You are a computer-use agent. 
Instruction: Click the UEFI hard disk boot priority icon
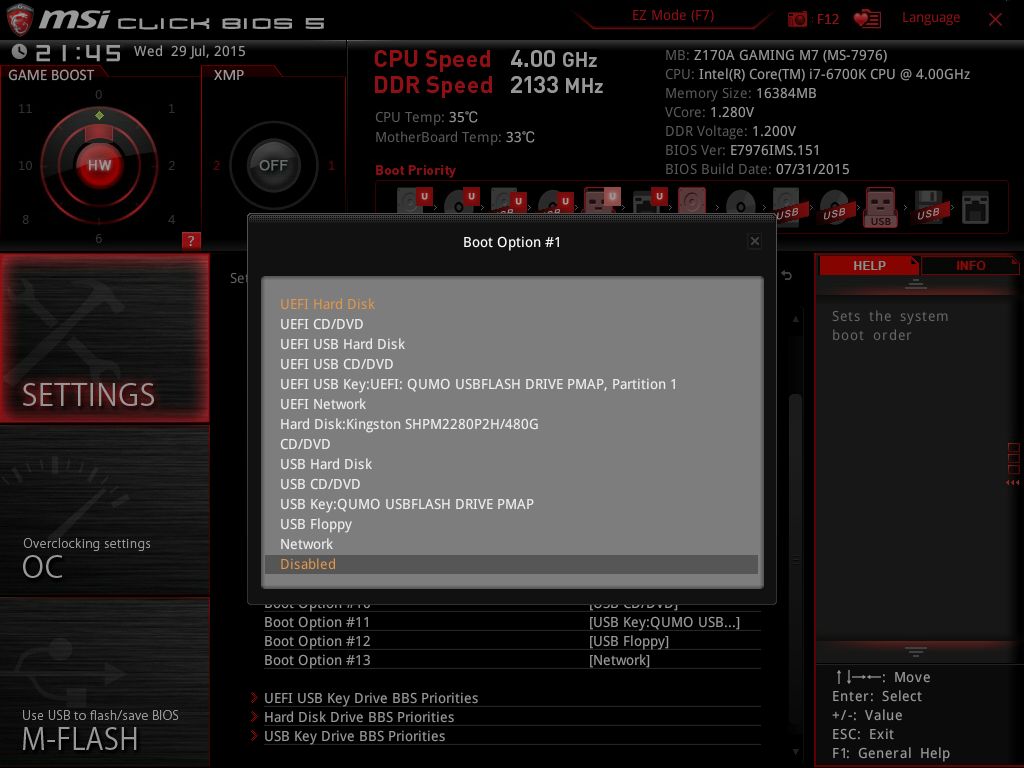[414, 201]
